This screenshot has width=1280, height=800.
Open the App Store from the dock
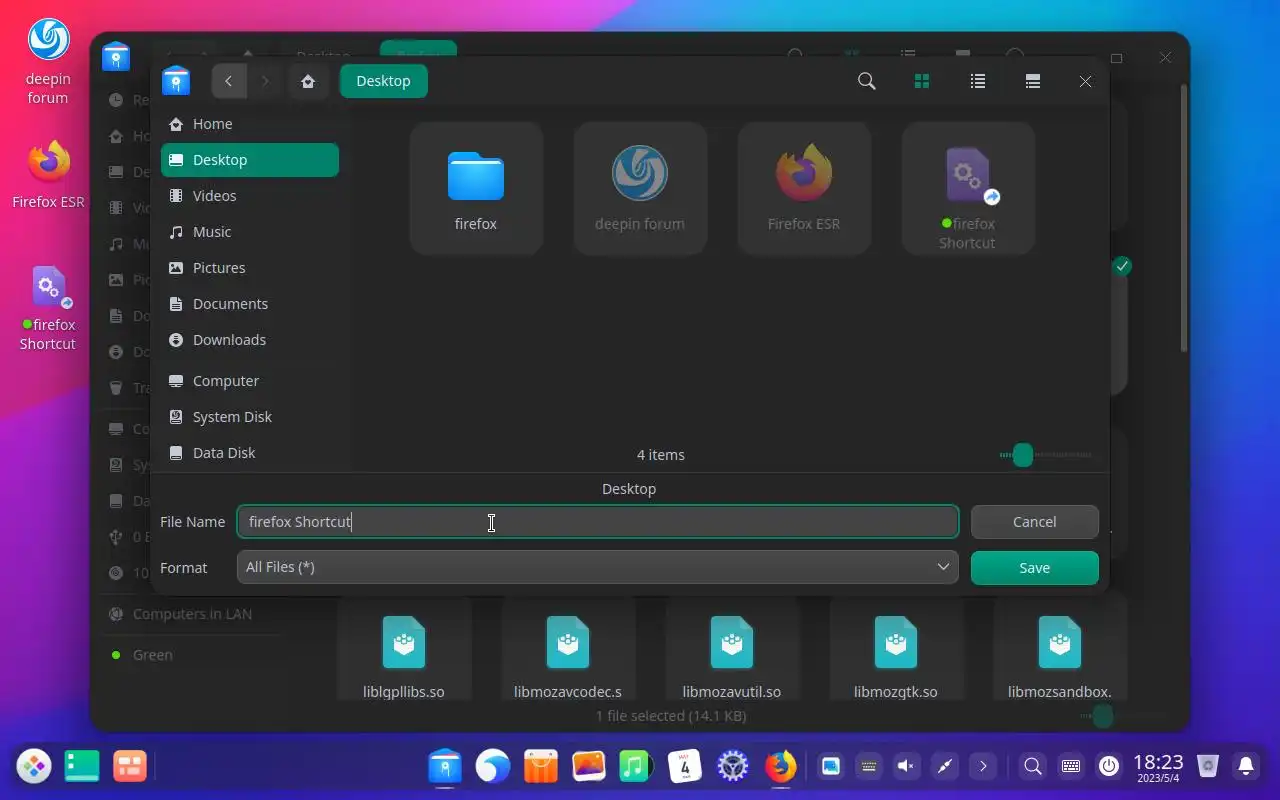pyautogui.click(x=541, y=767)
